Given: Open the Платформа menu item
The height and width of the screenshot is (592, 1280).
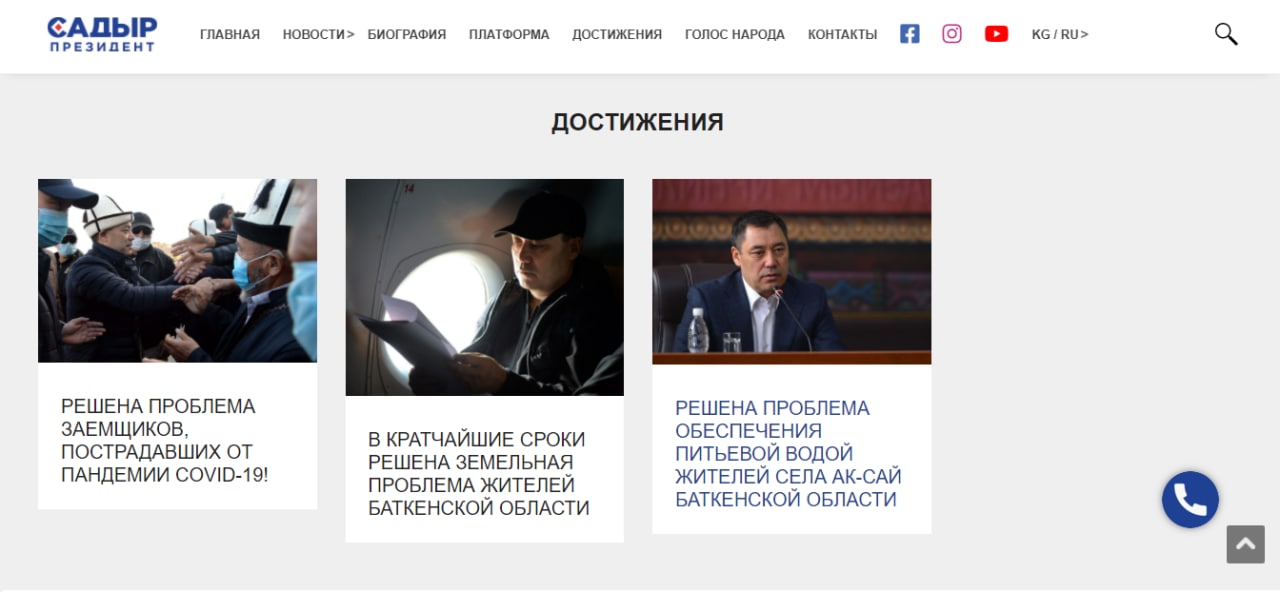Looking at the screenshot, I should pyautogui.click(x=509, y=34).
